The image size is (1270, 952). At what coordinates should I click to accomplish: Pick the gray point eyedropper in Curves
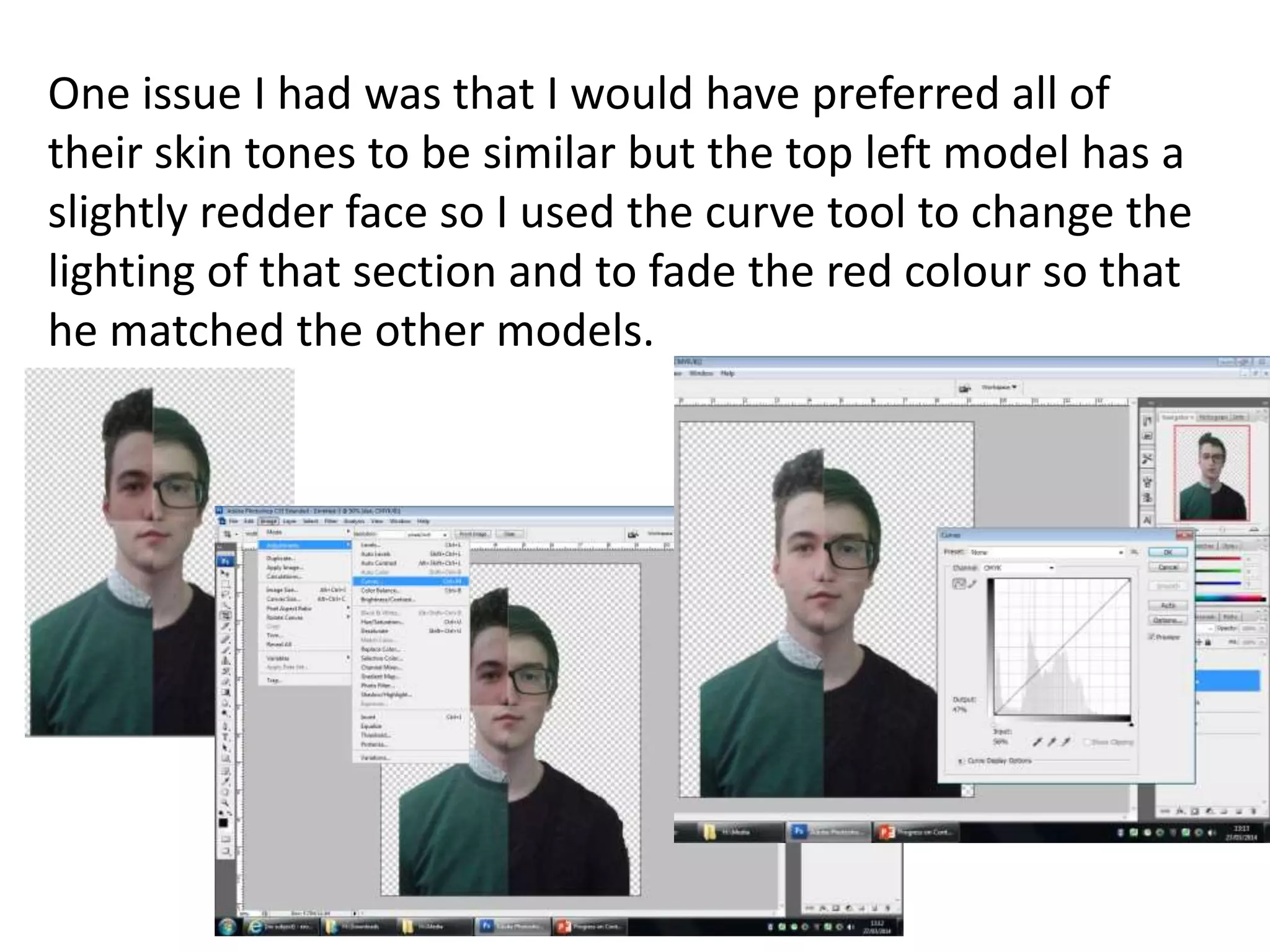(x=1052, y=742)
